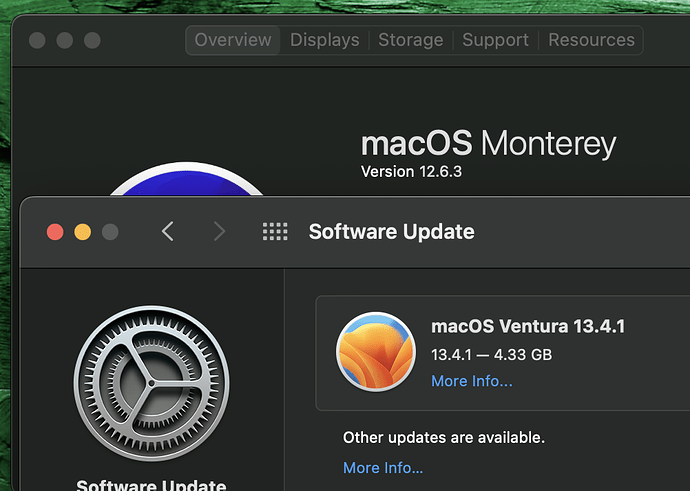Click the Software Update gear icon
Screen dimensions: 690x491
click(151, 383)
